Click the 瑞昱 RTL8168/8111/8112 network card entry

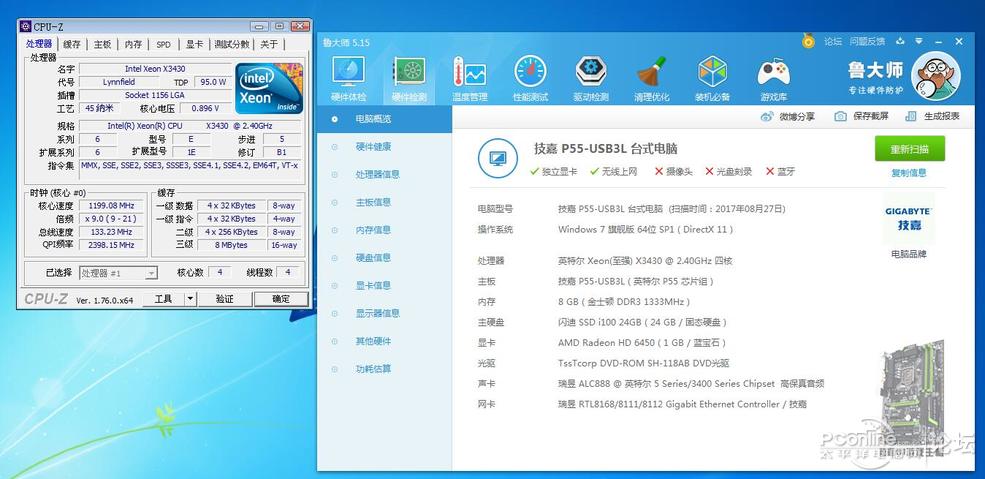(x=682, y=404)
